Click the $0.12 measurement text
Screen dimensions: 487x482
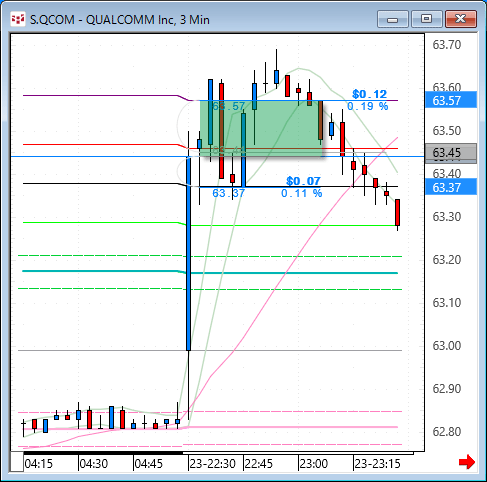coord(369,94)
